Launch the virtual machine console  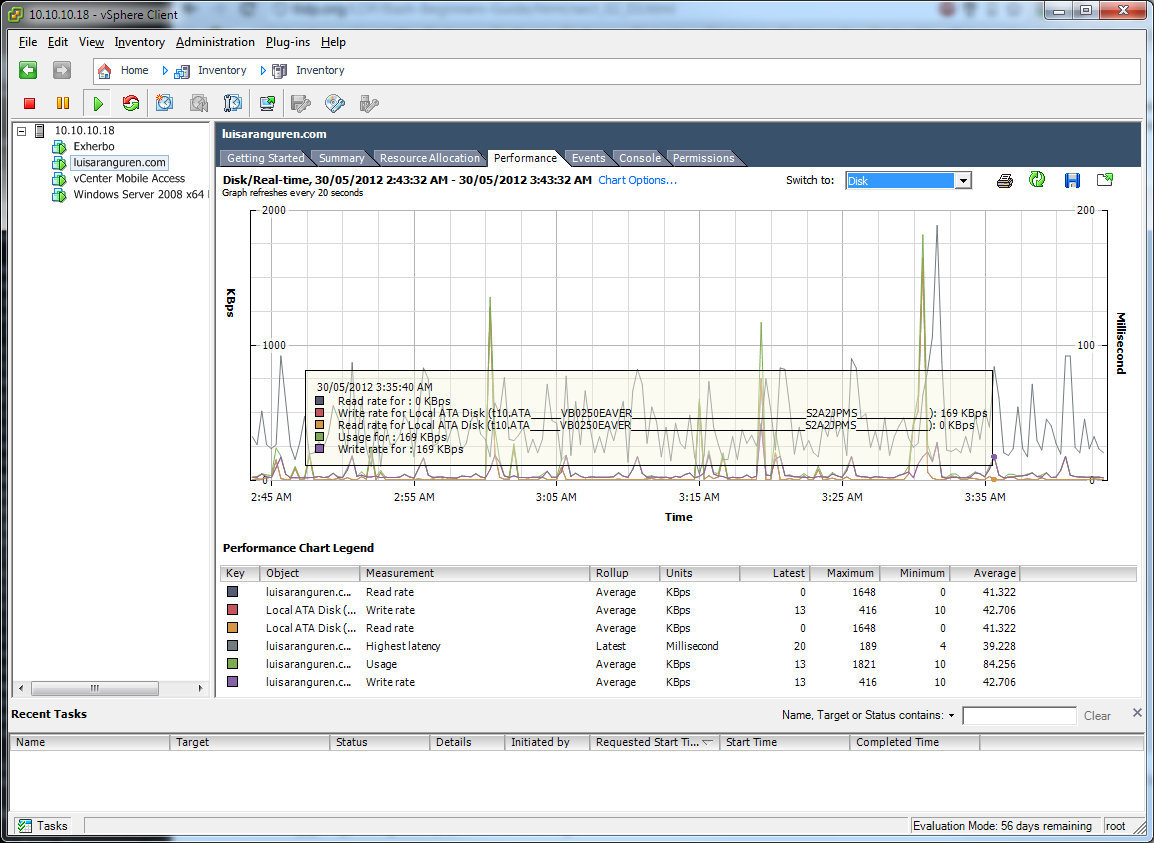(267, 104)
